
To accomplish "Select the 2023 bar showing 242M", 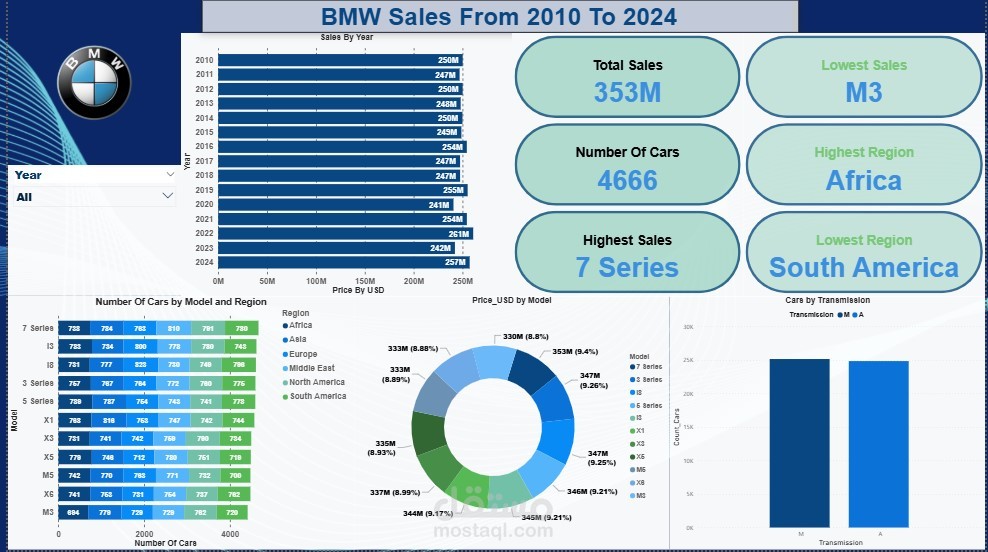I will point(336,248).
